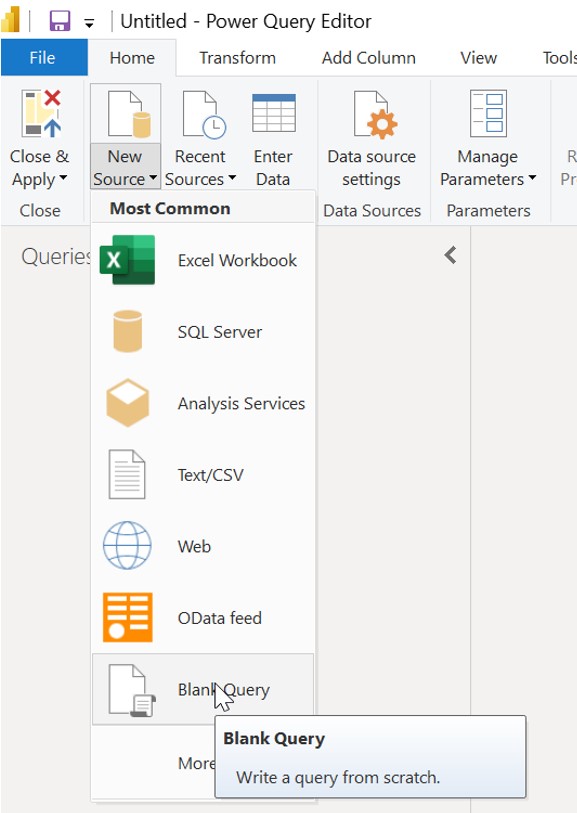Collapse the Queries pane with chevron
Screen dimensions: 577x813
click(451, 255)
